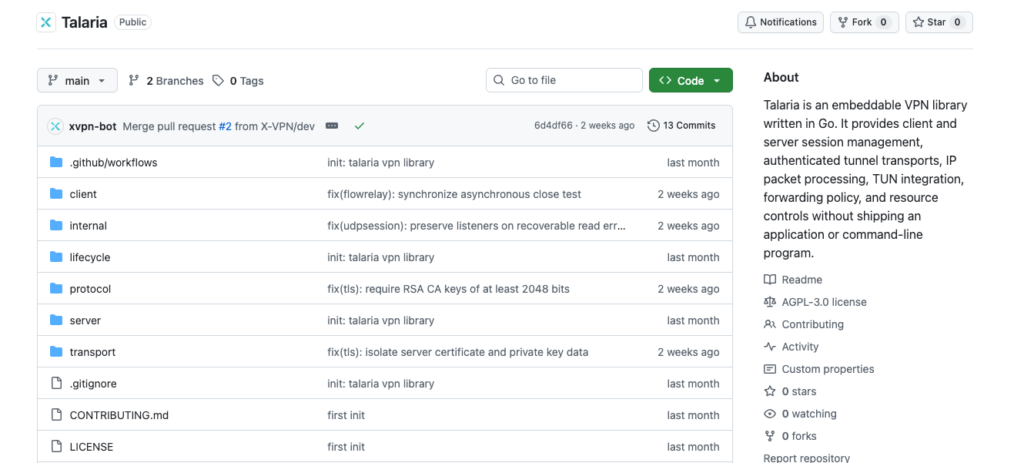Open 'init: talaria vpn library' commit on server row
The height and width of the screenshot is (463, 1024).
point(380,321)
